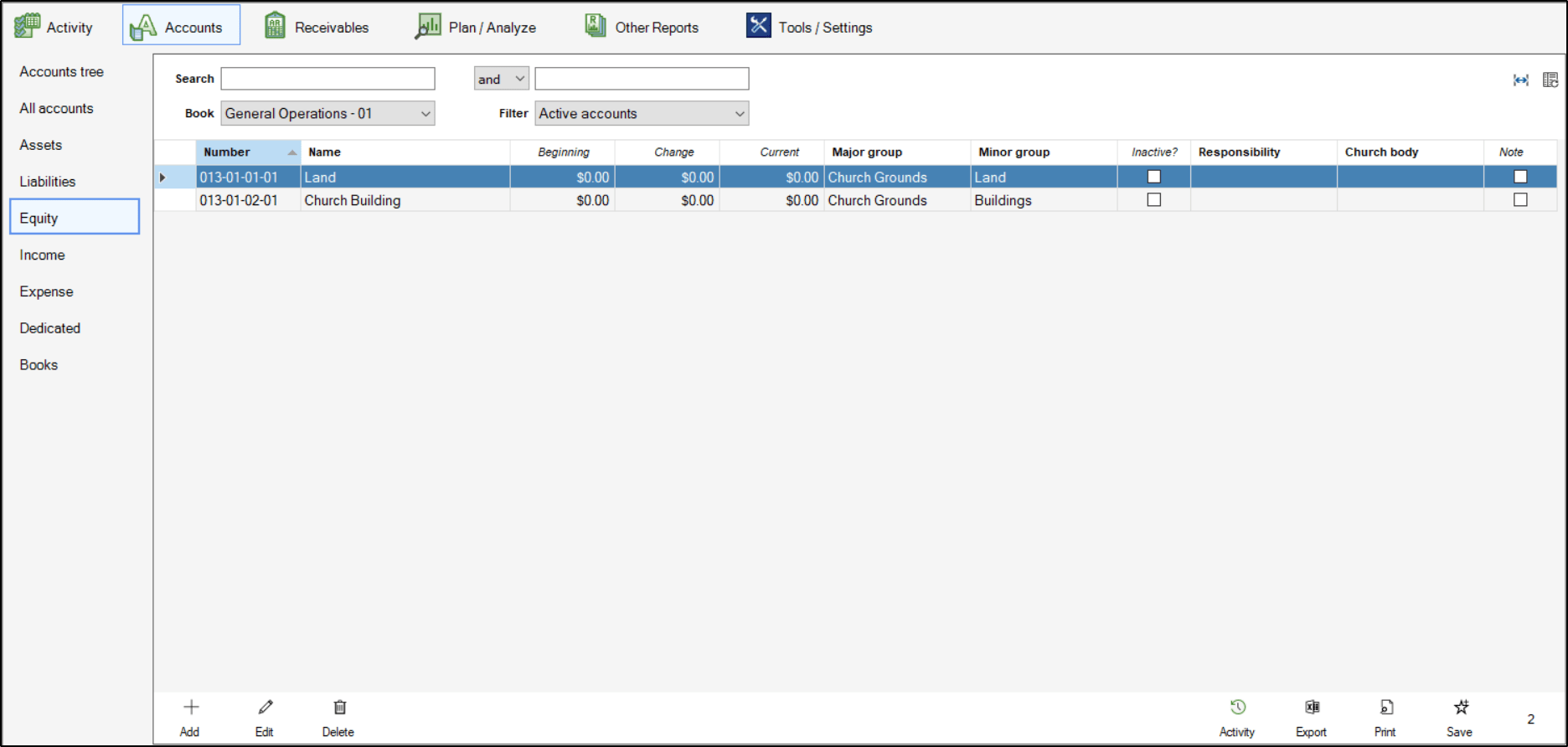This screenshot has height=747, width=1568.
Task: Open Accounts tree in sidebar
Action: [x=62, y=72]
